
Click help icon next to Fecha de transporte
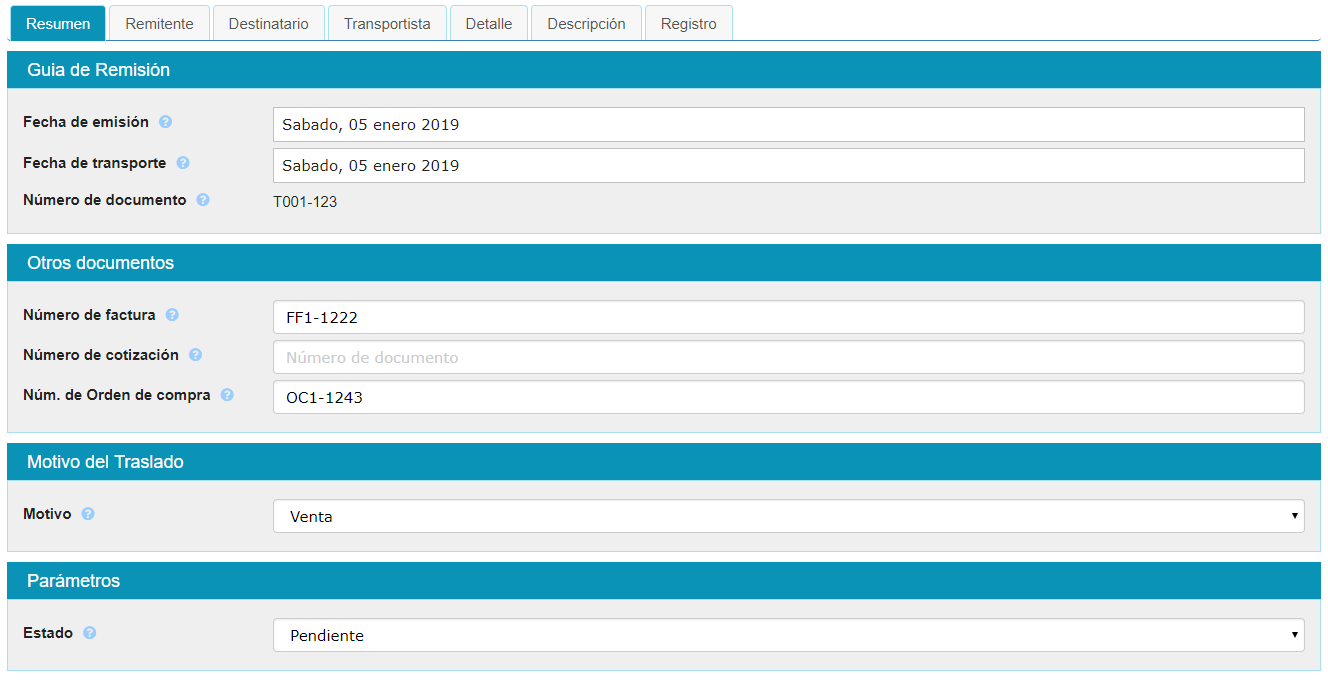[x=183, y=163]
